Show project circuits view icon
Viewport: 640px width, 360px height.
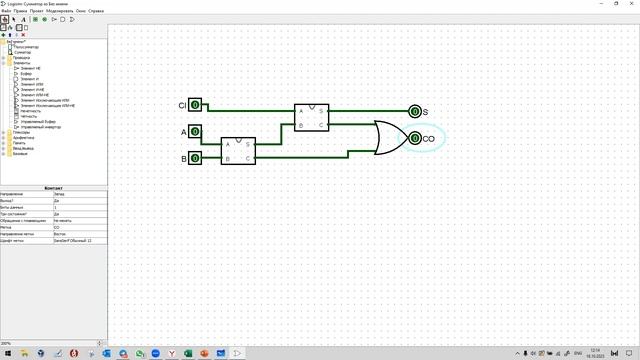[3, 27]
